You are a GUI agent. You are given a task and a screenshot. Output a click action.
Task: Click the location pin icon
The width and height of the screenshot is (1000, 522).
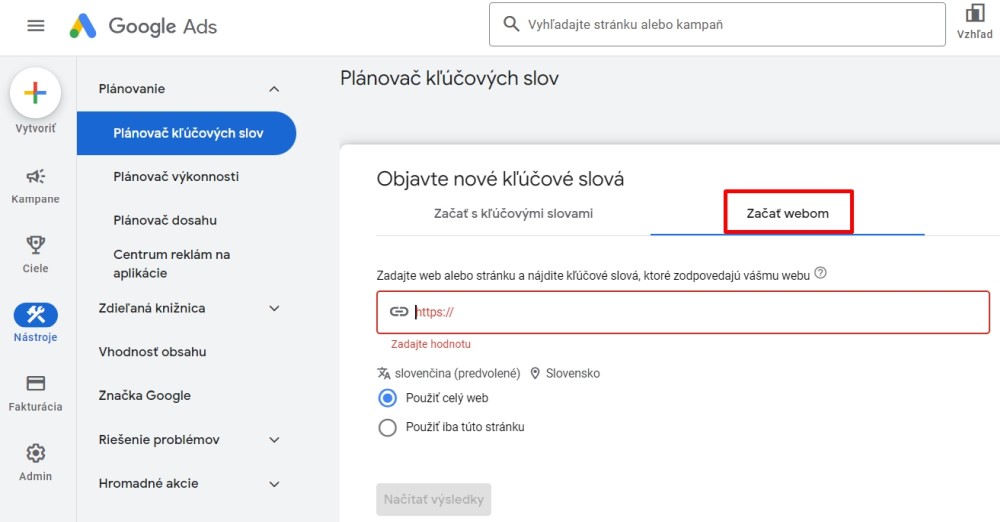coord(535,373)
